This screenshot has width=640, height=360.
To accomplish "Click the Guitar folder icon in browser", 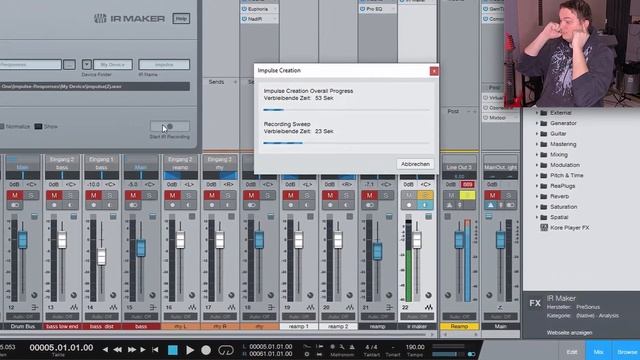I will [544, 133].
